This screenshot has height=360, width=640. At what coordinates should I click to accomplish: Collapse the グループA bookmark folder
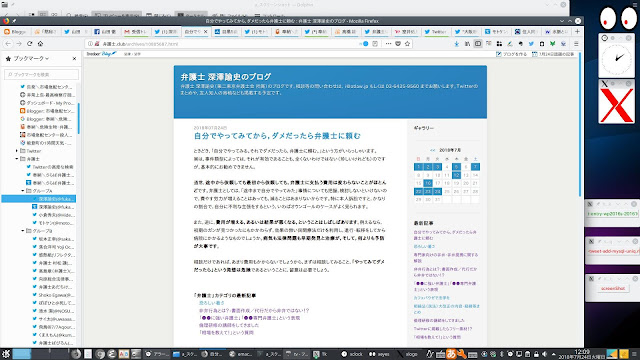23,191
